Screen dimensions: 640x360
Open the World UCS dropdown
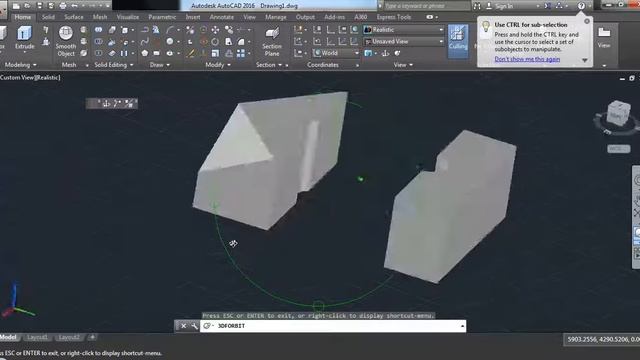(336, 53)
